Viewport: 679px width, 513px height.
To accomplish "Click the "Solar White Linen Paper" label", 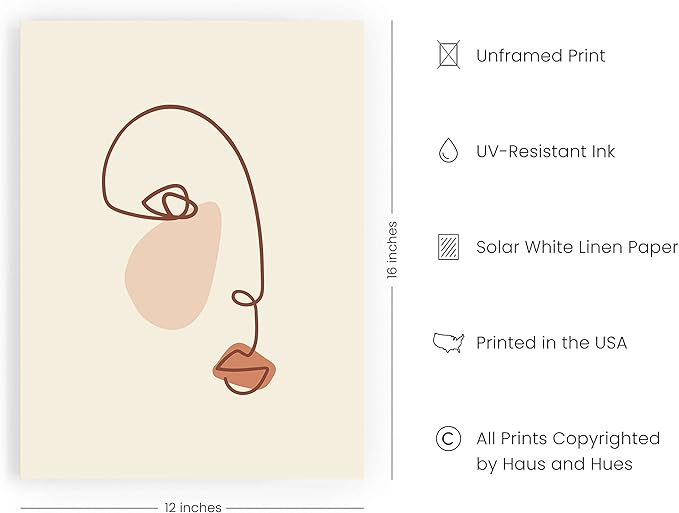I will coord(576,247).
